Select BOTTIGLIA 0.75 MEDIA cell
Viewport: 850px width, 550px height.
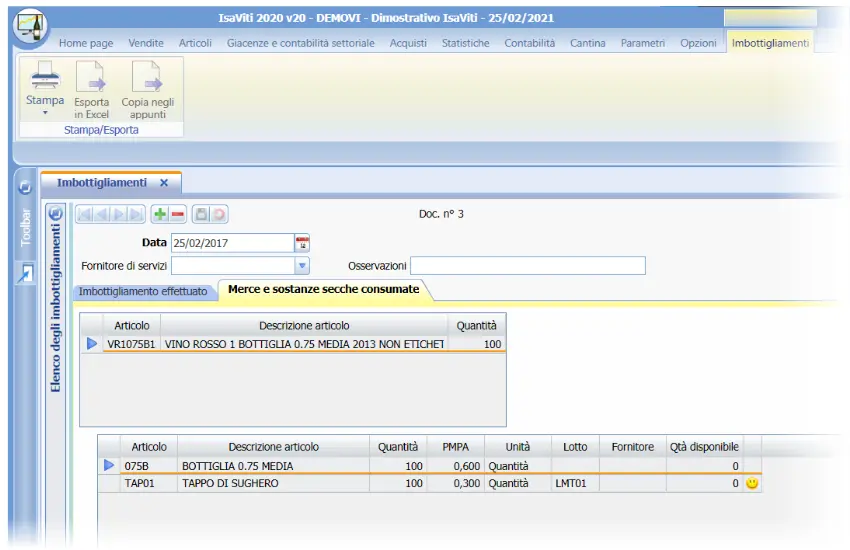click(273, 466)
